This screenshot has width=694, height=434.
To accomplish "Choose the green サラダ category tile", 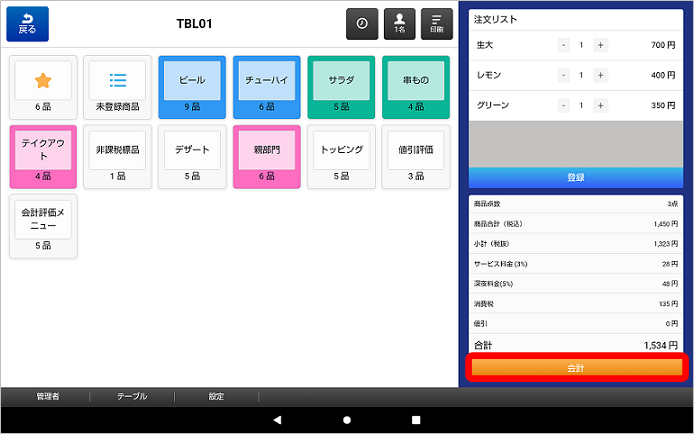I will coord(342,85).
